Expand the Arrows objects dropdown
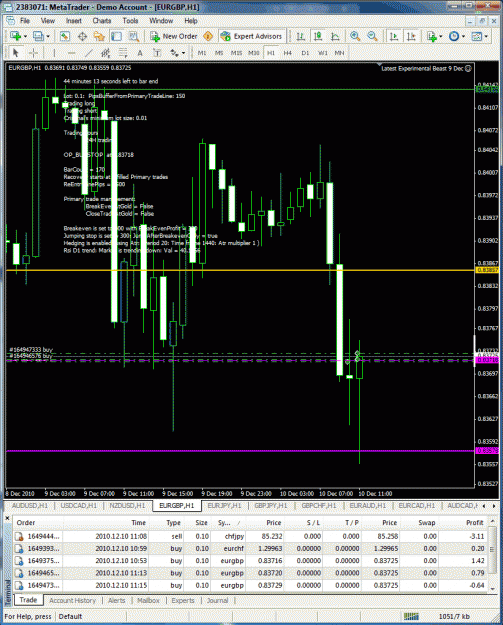 pyautogui.click(x=183, y=53)
